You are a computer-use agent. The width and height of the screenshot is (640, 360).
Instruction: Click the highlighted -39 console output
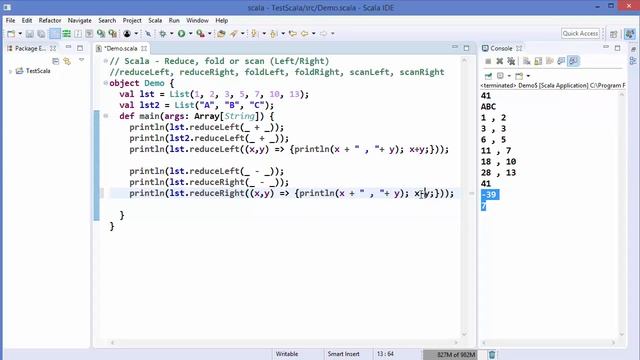[490, 195]
